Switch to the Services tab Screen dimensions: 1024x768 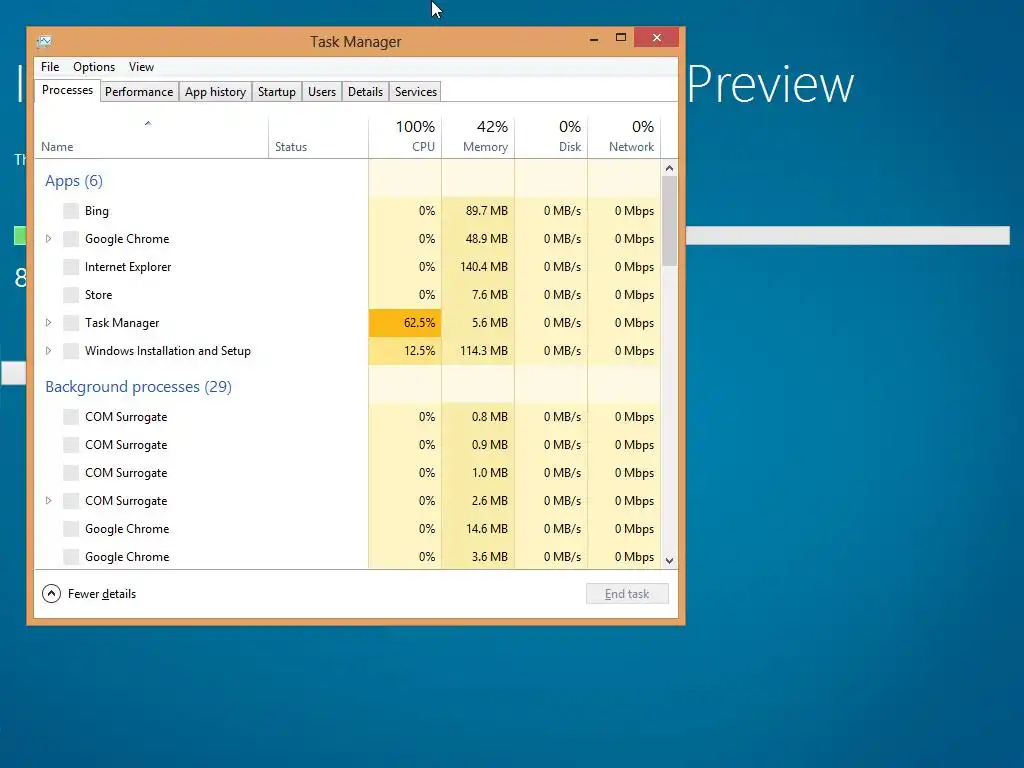coord(416,92)
